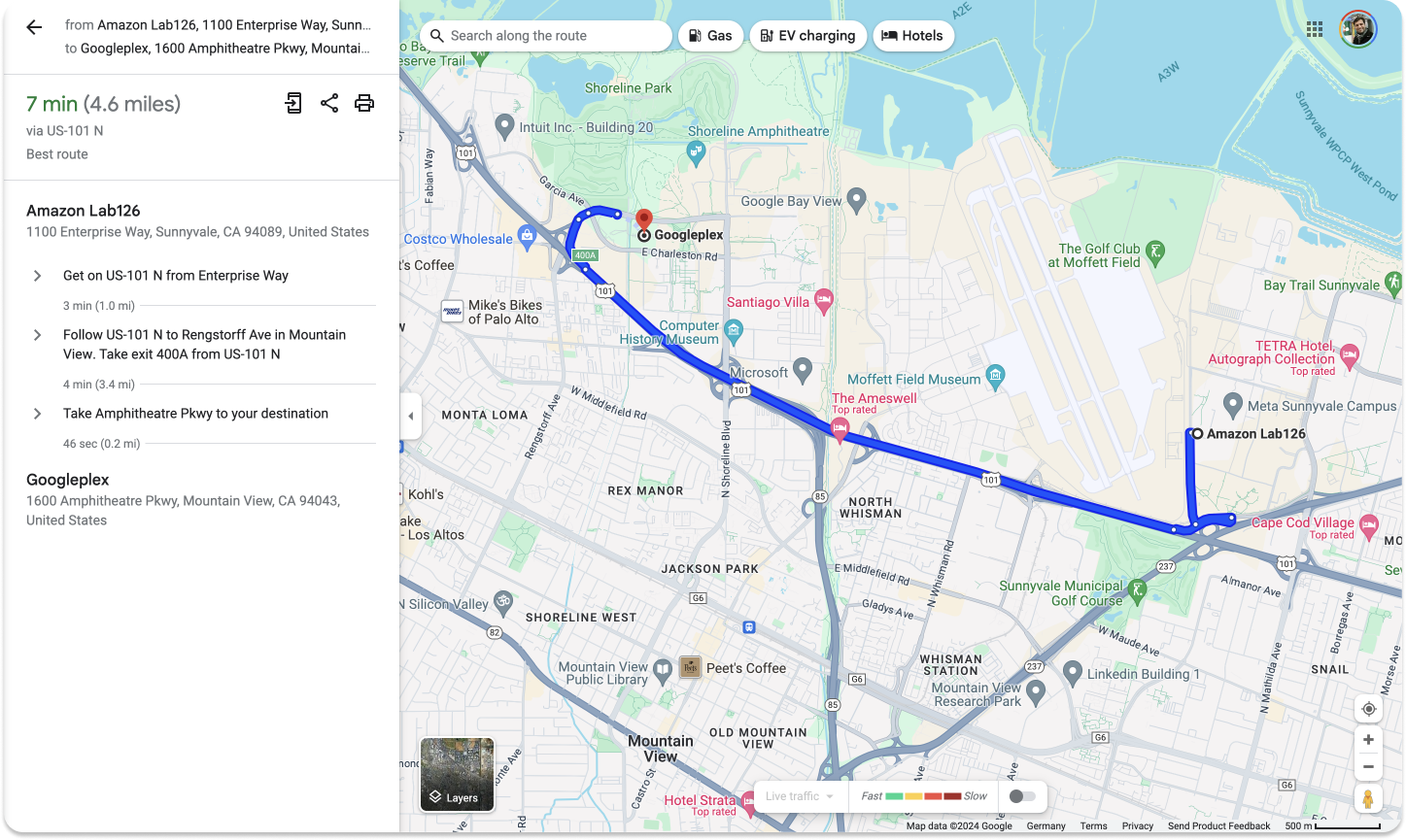Image resolution: width=1406 pixels, height=840 pixels.
Task: Select the Microsoft map pin
Action: pos(803,370)
